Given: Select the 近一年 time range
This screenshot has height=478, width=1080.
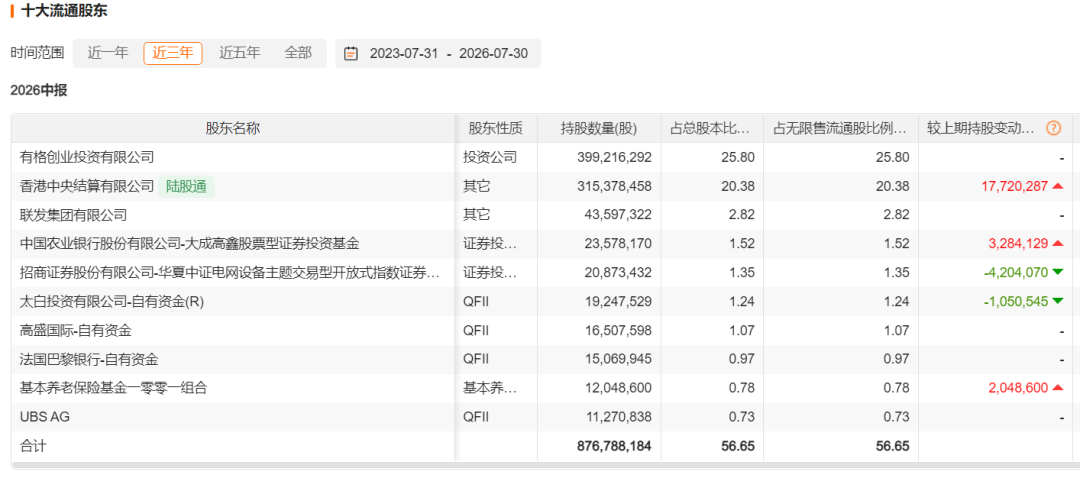Looking at the screenshot, I should [108, 53].
